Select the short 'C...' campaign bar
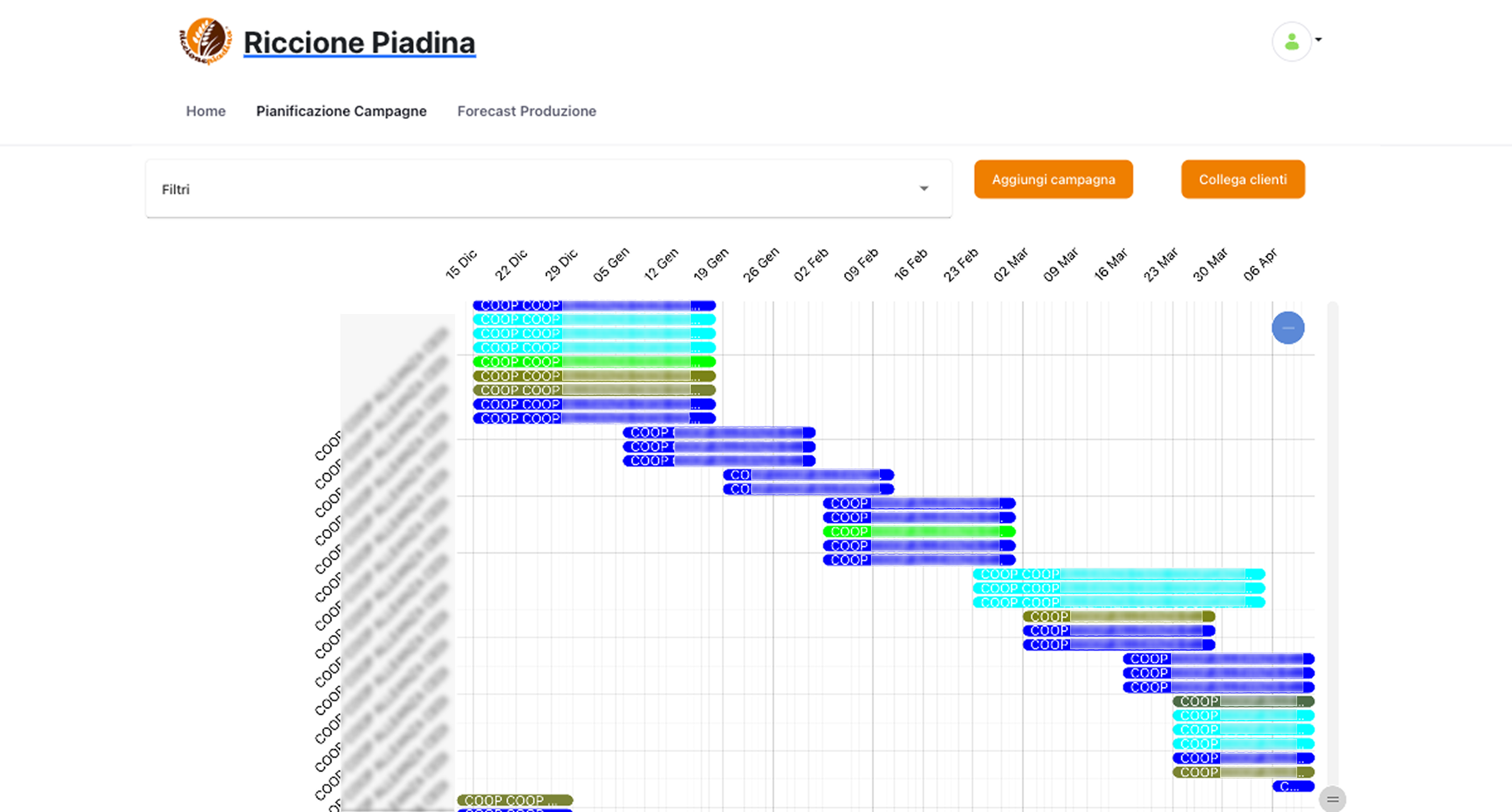1512x812 pixels. (1293, 786)
